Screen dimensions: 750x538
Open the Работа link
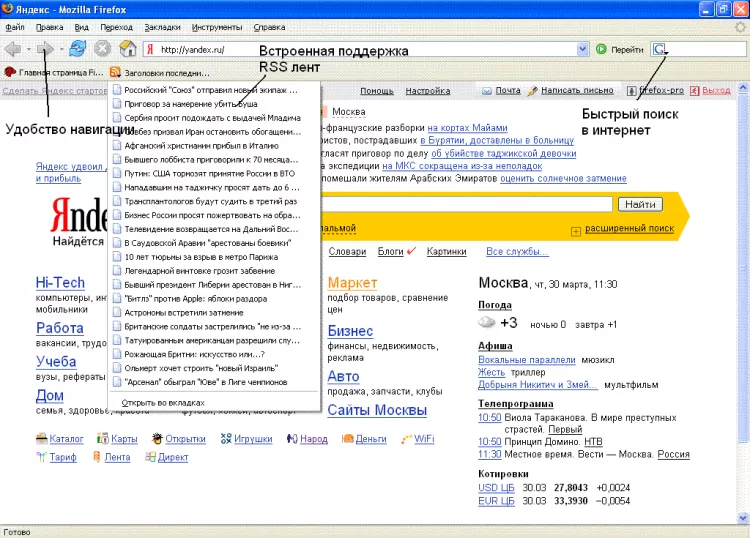point(60,328)
